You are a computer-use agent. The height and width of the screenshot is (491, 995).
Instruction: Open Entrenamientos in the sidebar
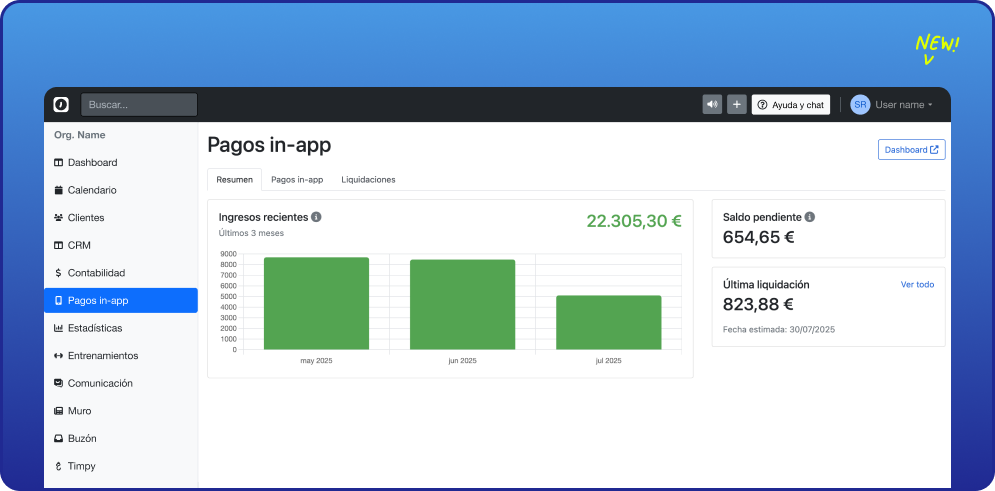[x=121, y=356]
